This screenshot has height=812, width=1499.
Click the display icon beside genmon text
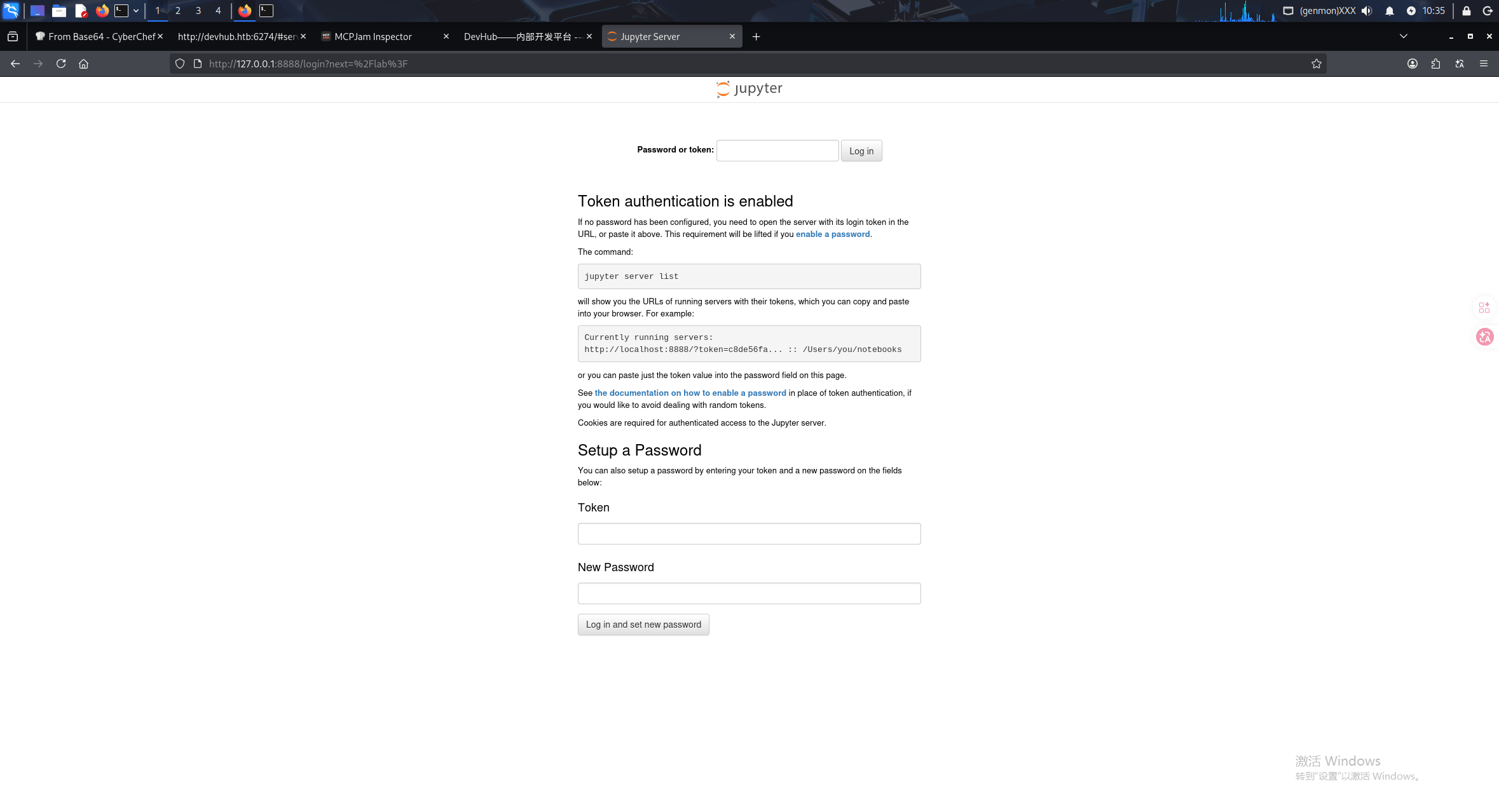click(x=1288, y=11)
